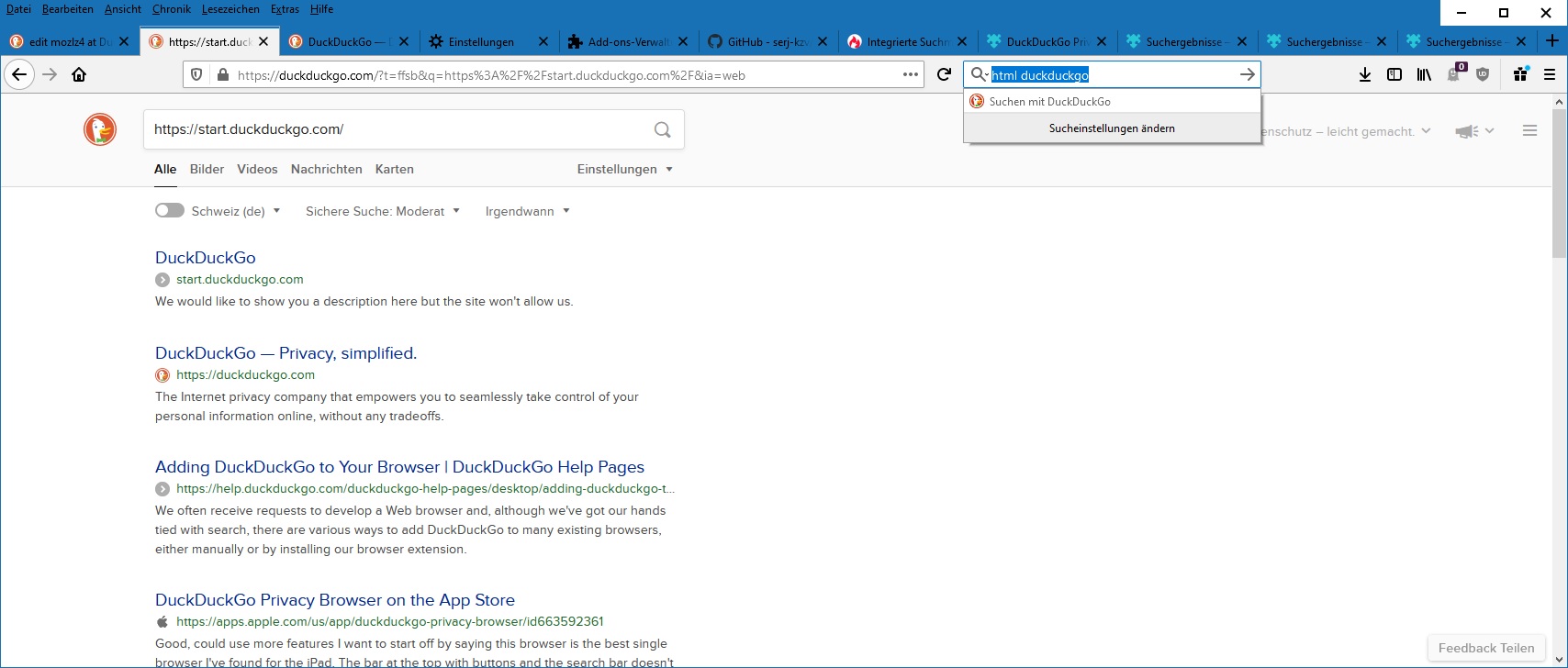
Task: Open the 'DuckDuckGo — Privacy, simplified.' result
Action: [286, 353]
